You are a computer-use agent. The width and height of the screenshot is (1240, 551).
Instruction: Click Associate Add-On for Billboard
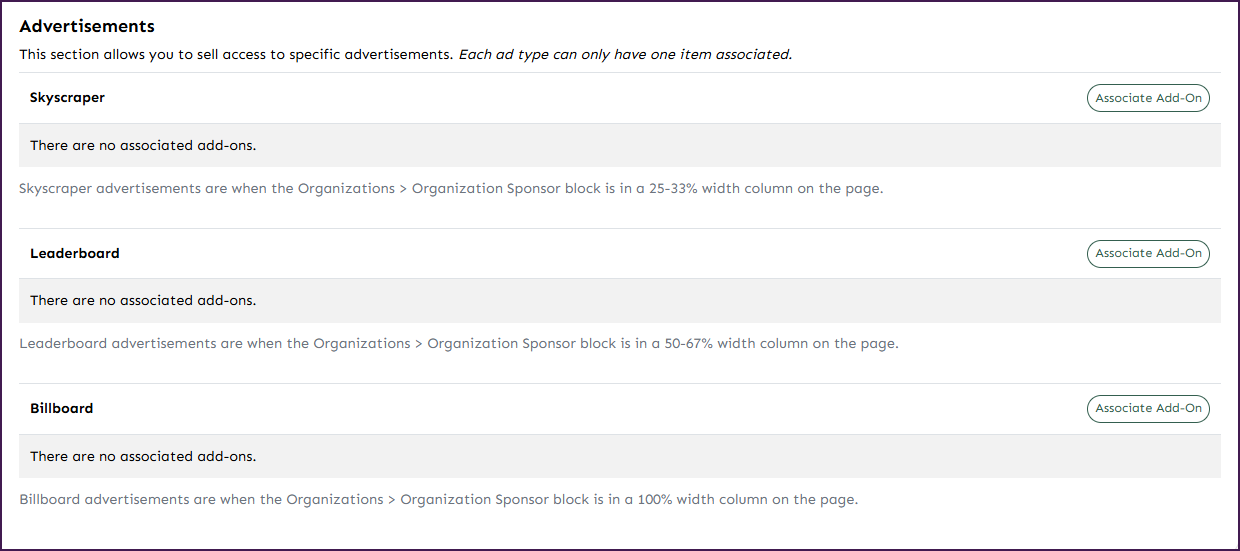click(1148, 409)
